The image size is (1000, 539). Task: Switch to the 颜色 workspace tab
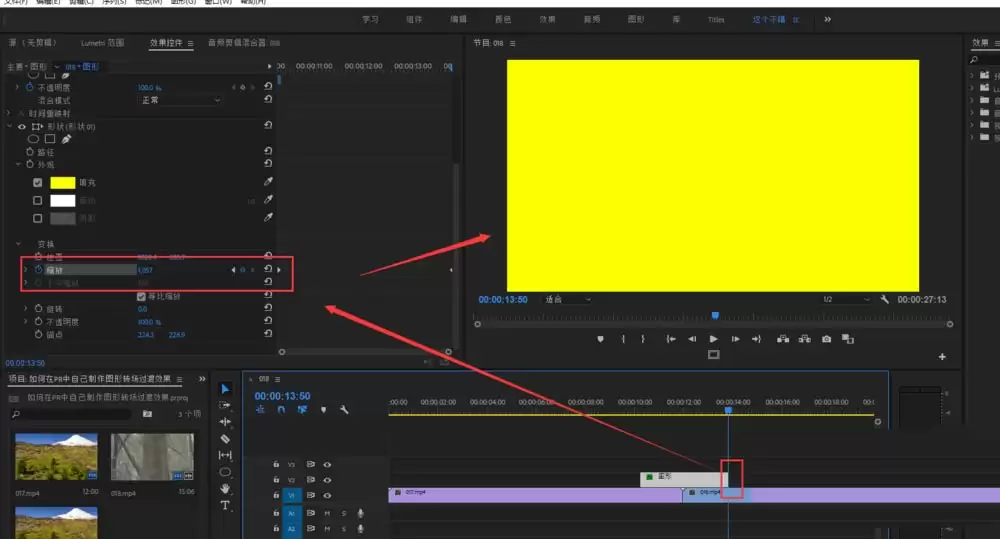pyautogui.click(x=503, y=20)
